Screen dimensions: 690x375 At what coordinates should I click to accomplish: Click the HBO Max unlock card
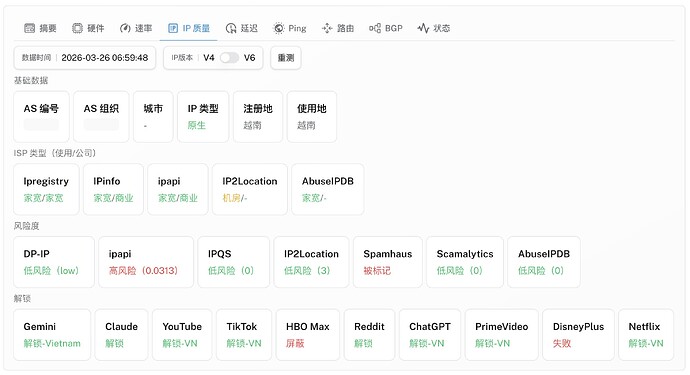coord(308,335)
